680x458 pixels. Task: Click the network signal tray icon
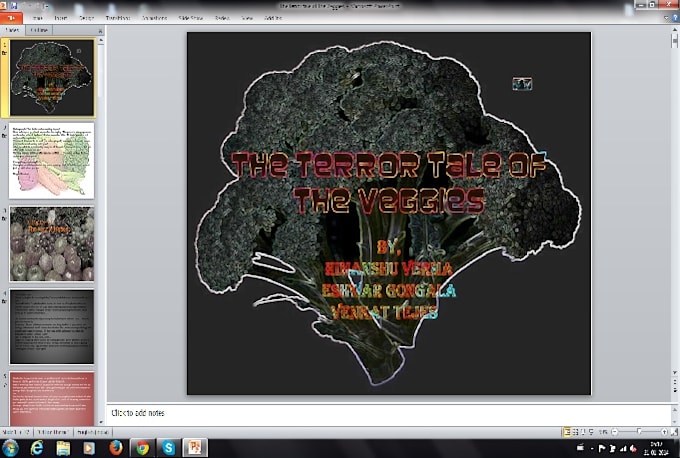623,448
